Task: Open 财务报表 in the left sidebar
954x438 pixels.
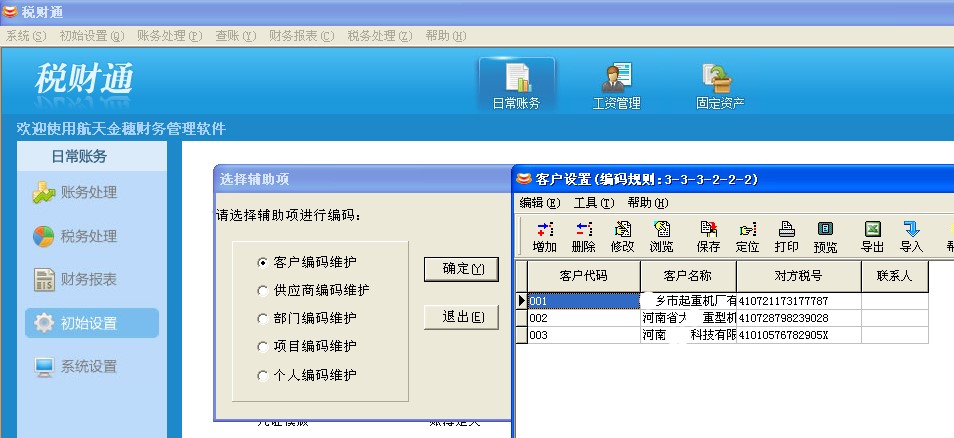Action: [75, 279]
